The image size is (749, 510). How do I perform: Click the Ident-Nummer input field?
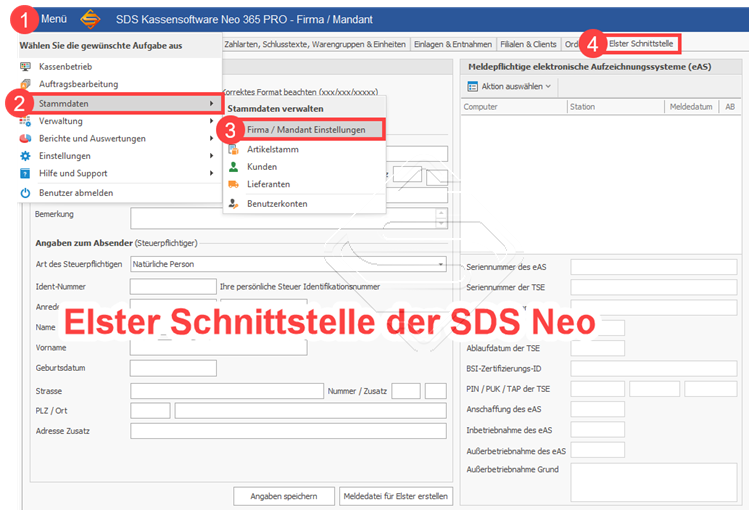(x=173, y=287)
